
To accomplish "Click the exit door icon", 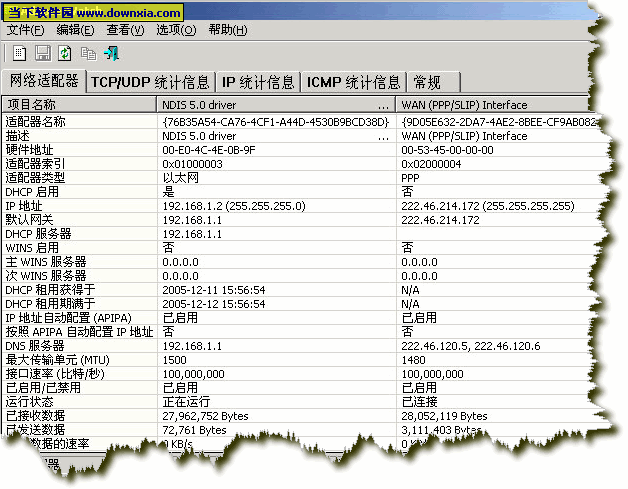I will pos(113,53).
